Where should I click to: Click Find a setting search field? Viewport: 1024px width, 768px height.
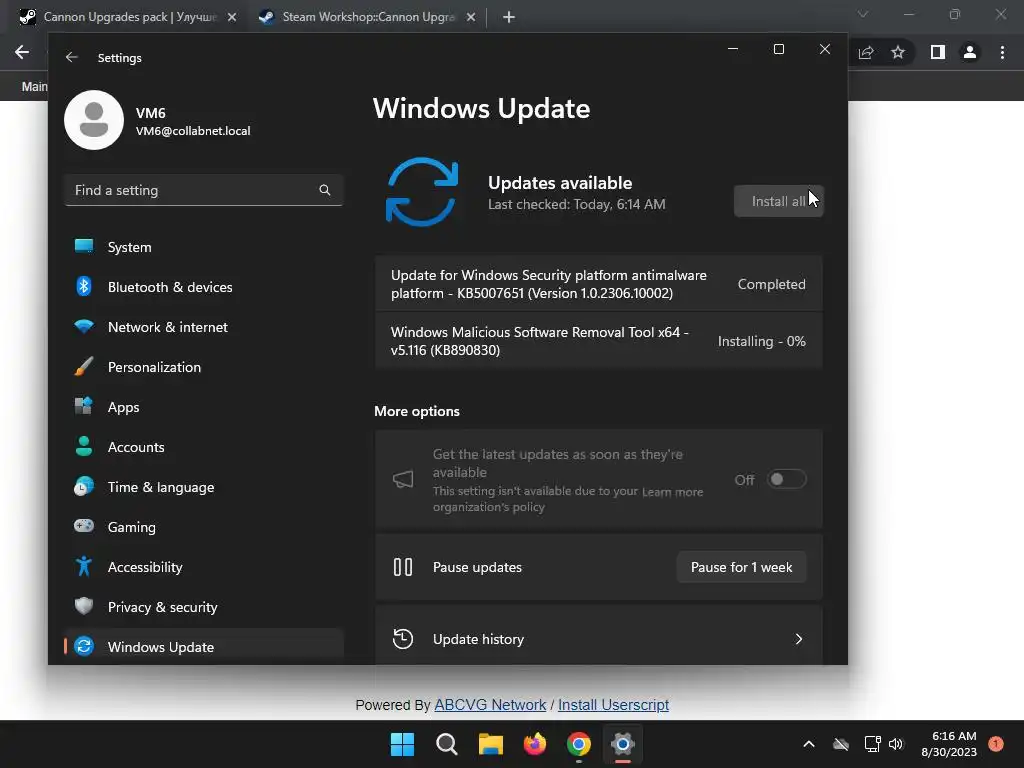pyautogui.click(x=204, y=190)
